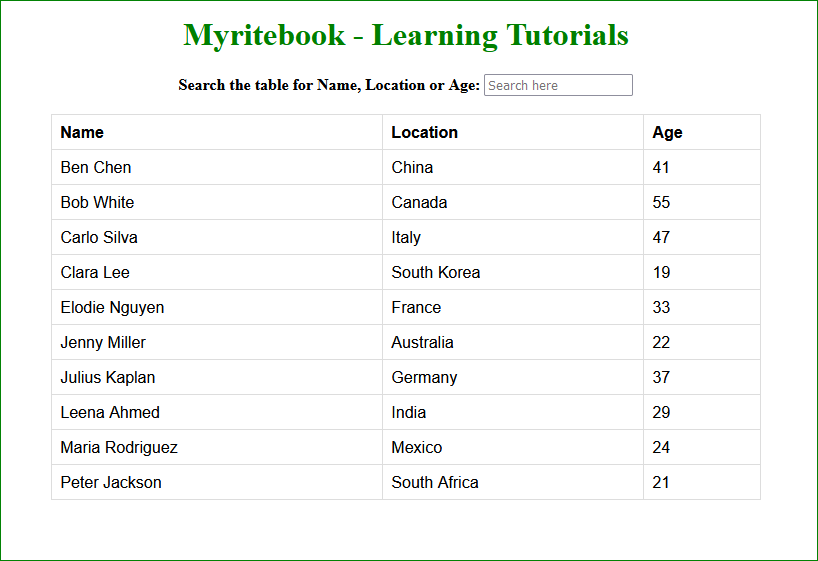This screenshot has height=561, width=818.
Task: Click the Myritebook - Learning Tutorials heading
Action: pos(406,35)
